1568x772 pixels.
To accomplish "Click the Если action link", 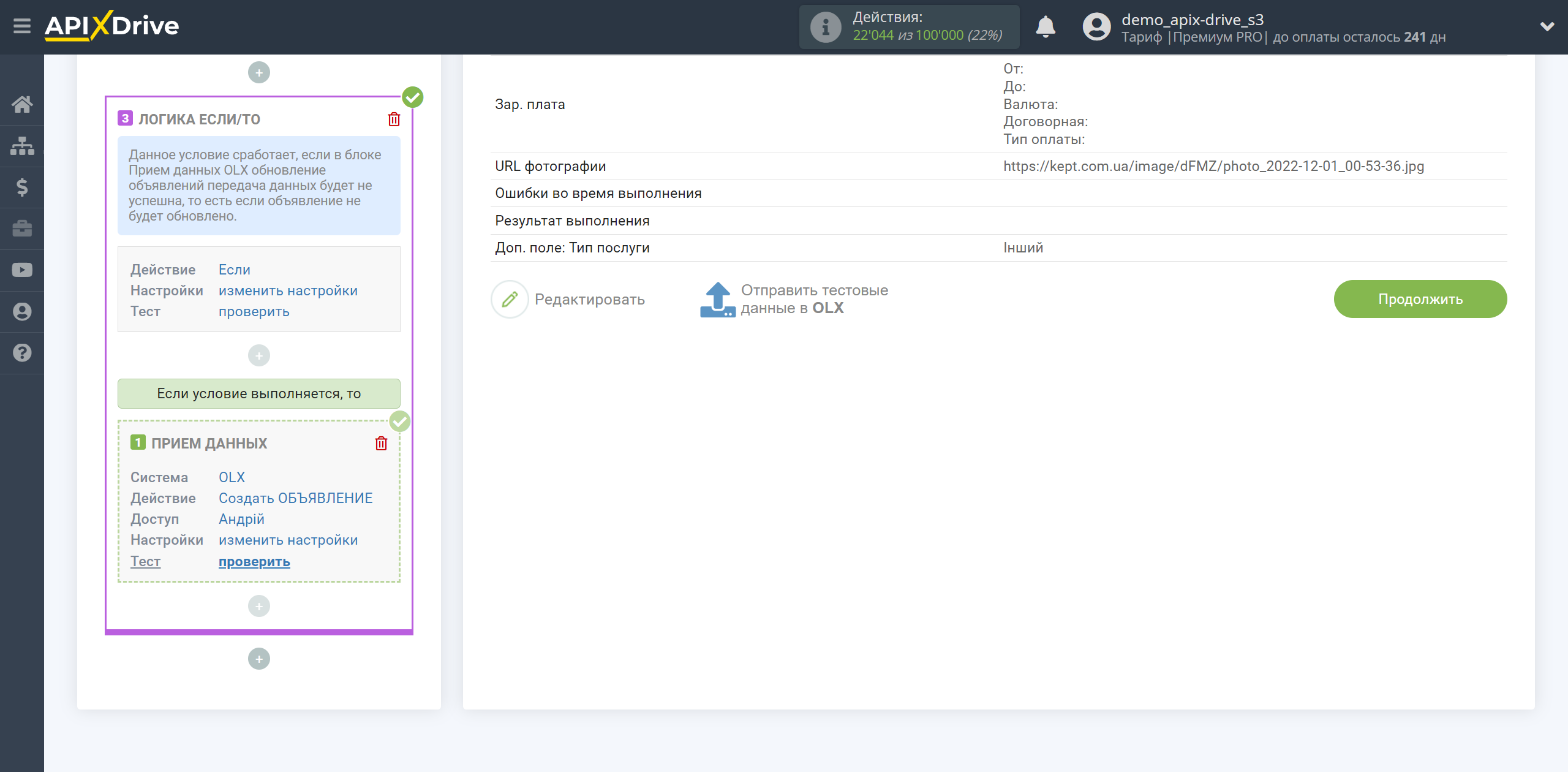I will 235,270.
